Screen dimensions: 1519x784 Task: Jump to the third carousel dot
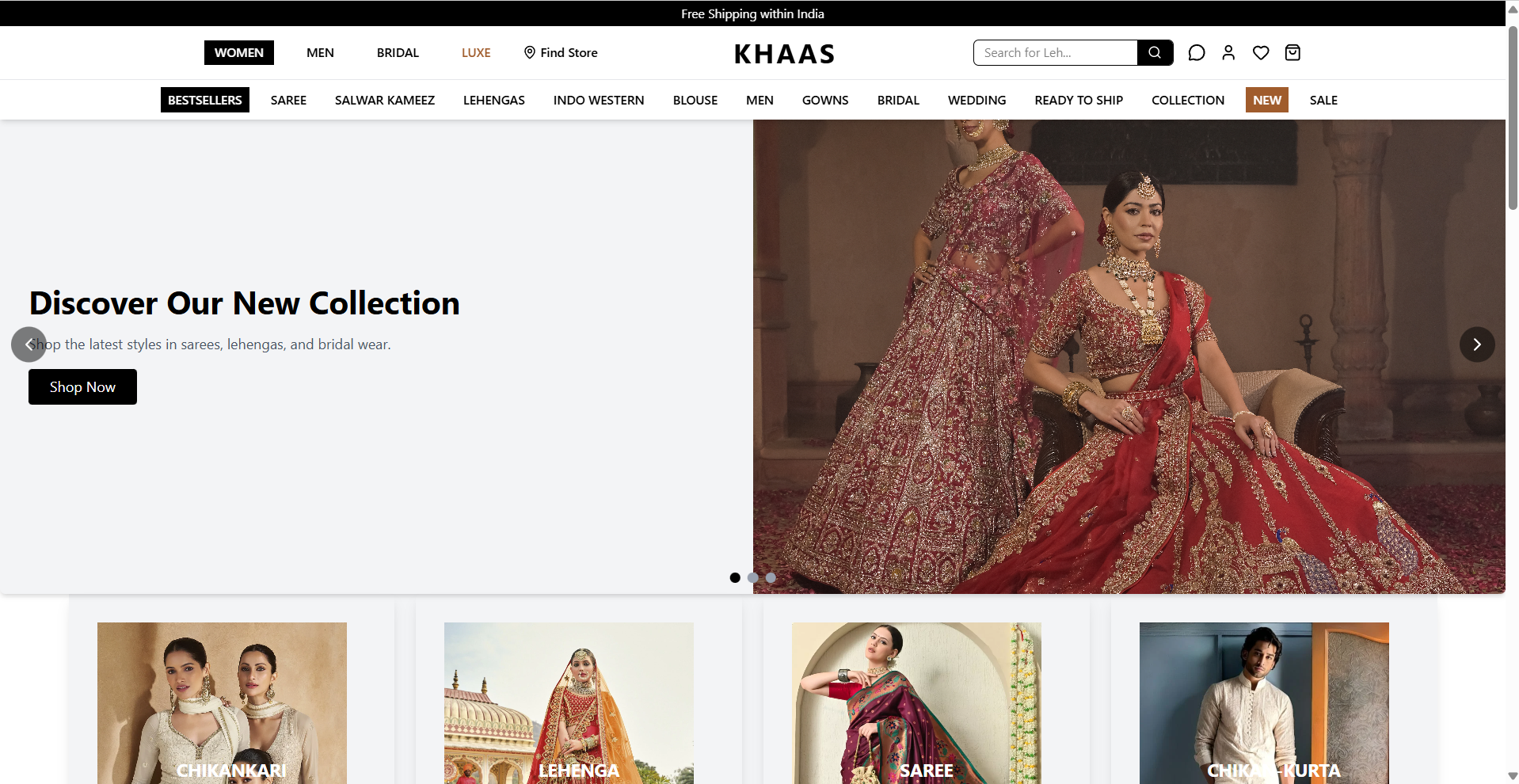(771, 578)
